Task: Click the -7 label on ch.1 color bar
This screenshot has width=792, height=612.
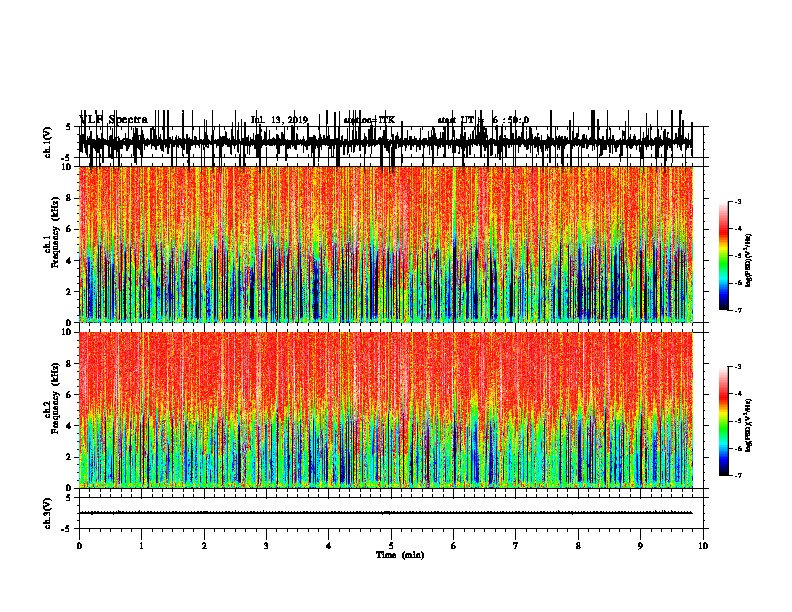Action: point(737,310)
